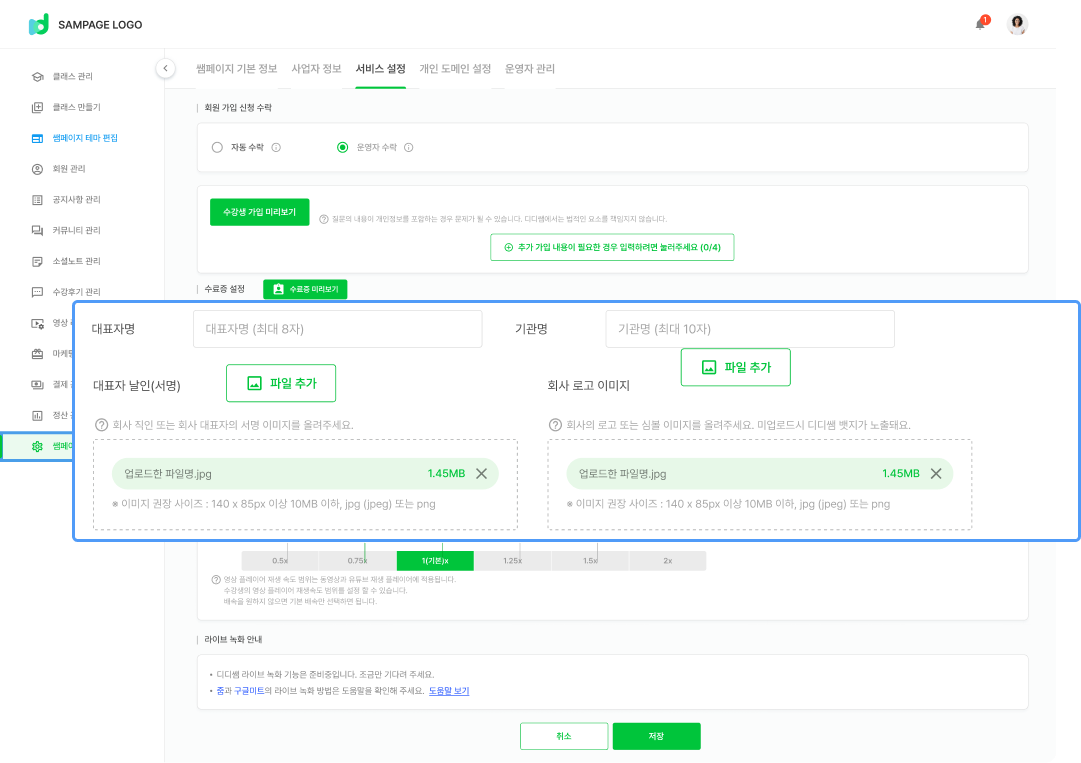Open the 개인 도메인 설정 tab
The height and width of the screenshot is (763, 1081).
point(455,69)
